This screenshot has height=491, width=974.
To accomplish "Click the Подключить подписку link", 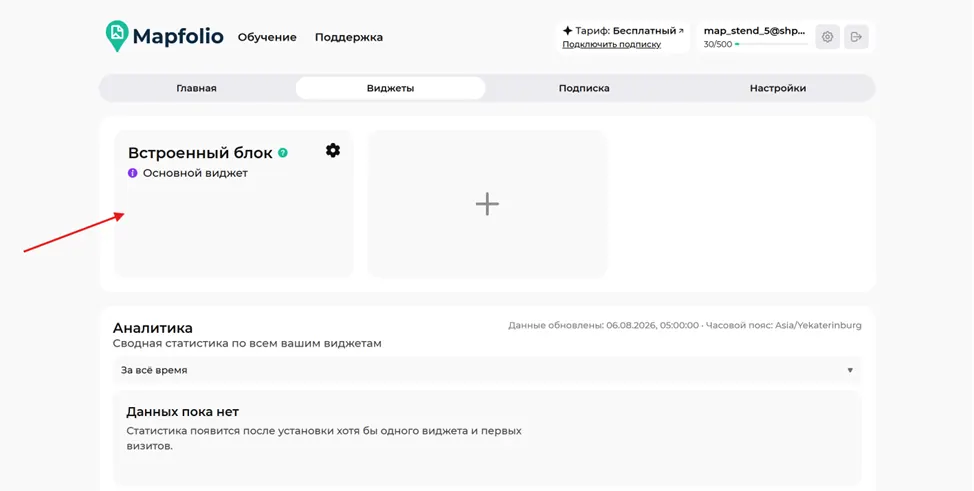I will [x=611, y=45].
